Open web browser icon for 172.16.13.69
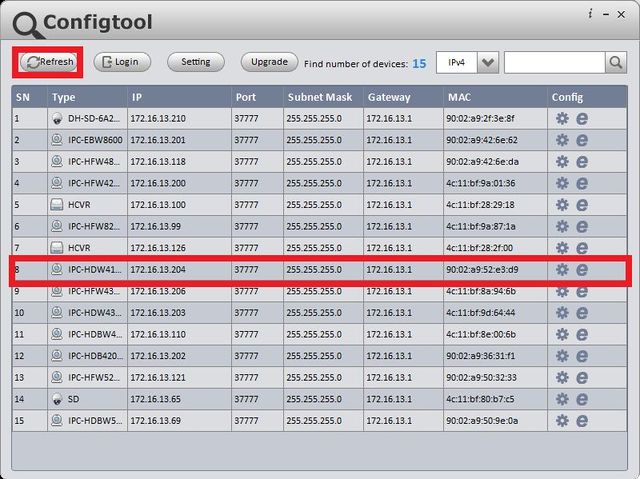The image size is (640, 479). click(x=582, y=421)
